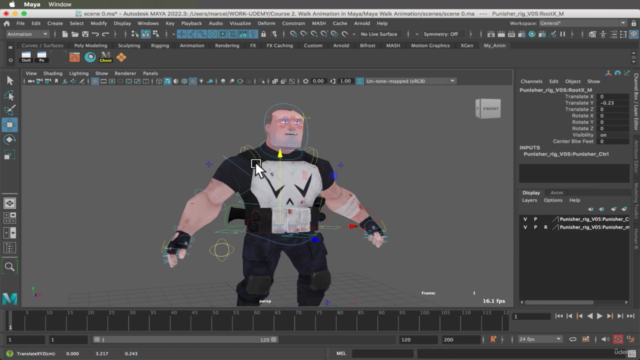Toggle P playback on Punisher_C layer
Viewport: 640px width, 360px height.
(x=535, y=219)
